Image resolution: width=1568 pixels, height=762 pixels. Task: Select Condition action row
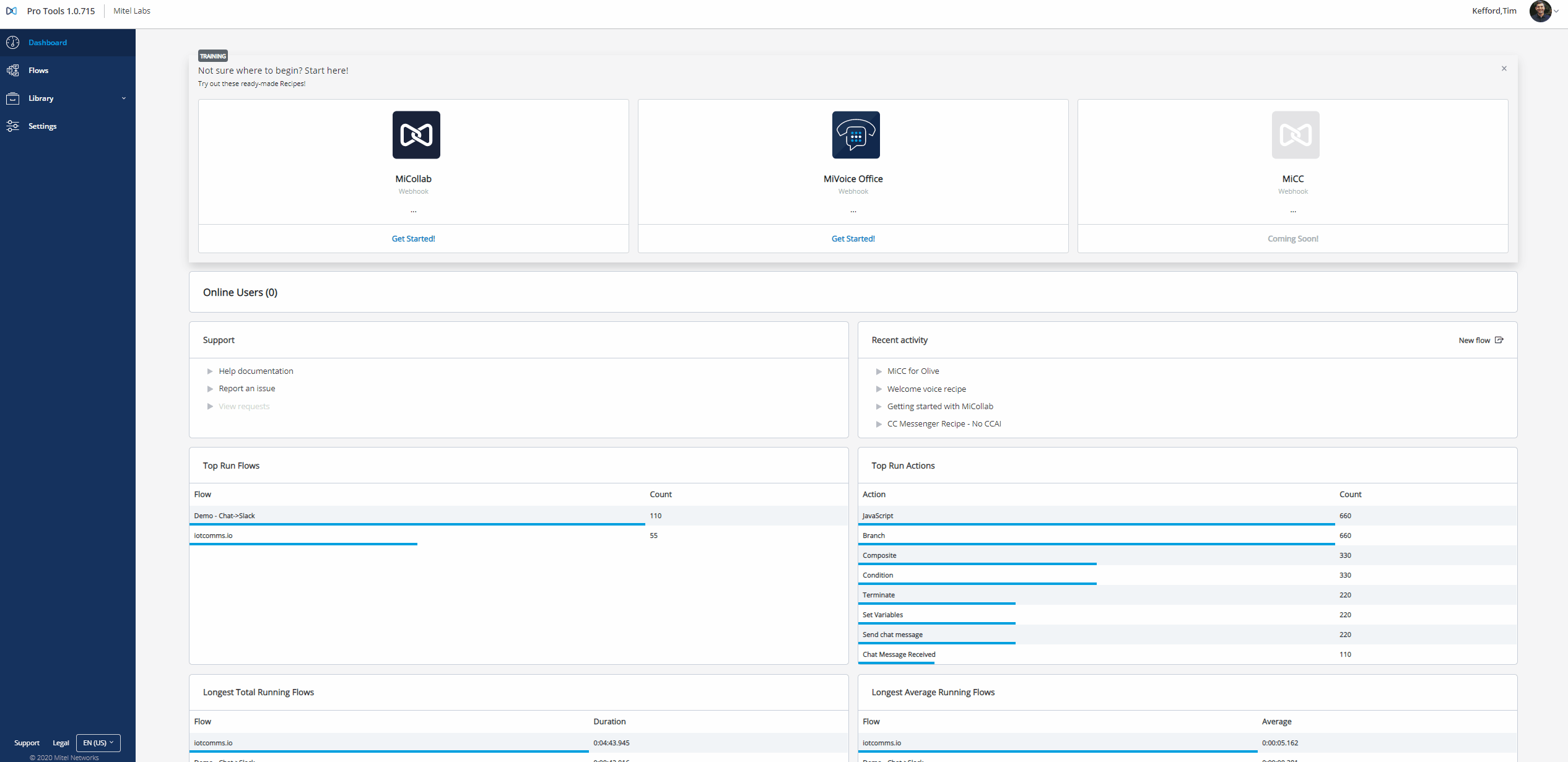(1187, 575)
